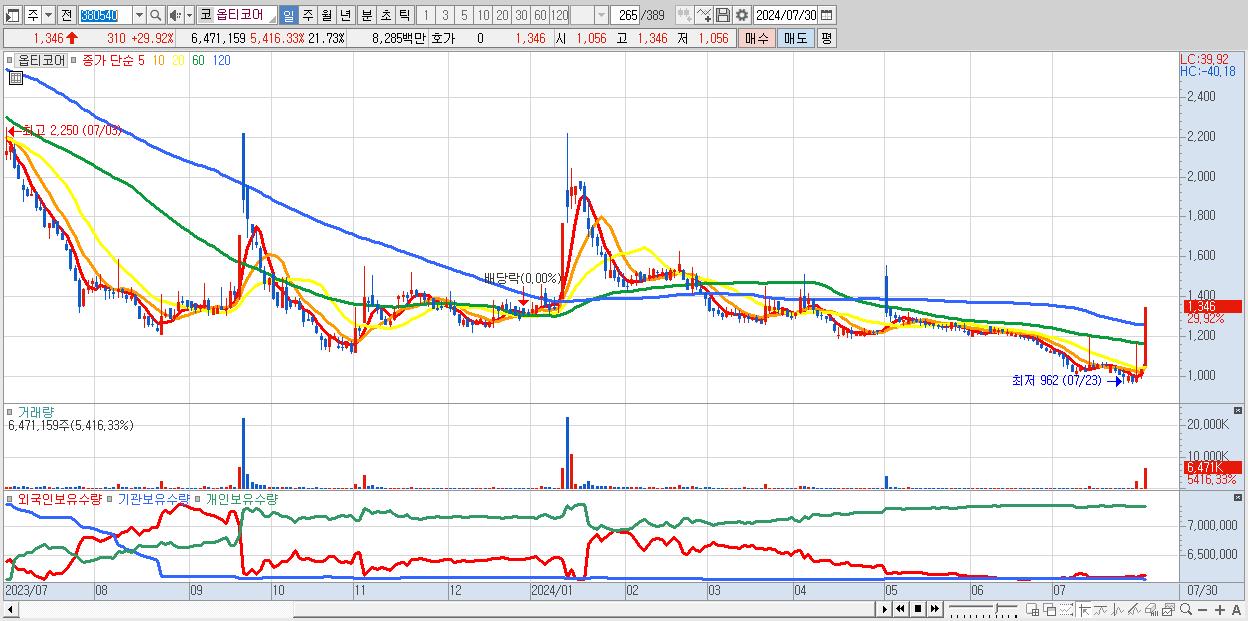1248x621 pixels.
Task: Open the 옵티코어 stock name selector
Action: 238,16
